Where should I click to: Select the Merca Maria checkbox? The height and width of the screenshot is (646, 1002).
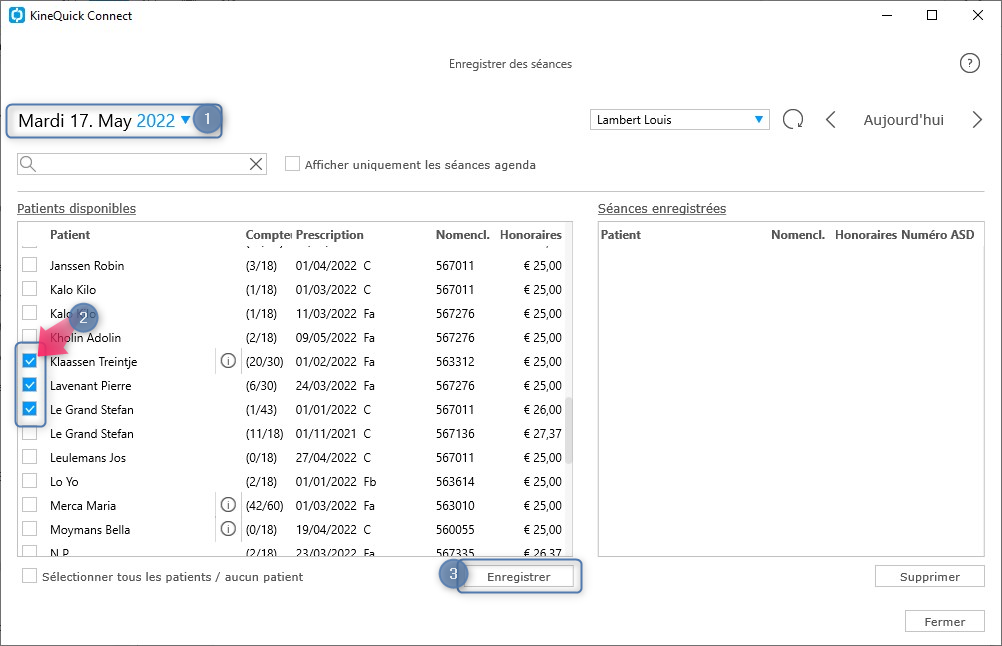click(29, 505)
